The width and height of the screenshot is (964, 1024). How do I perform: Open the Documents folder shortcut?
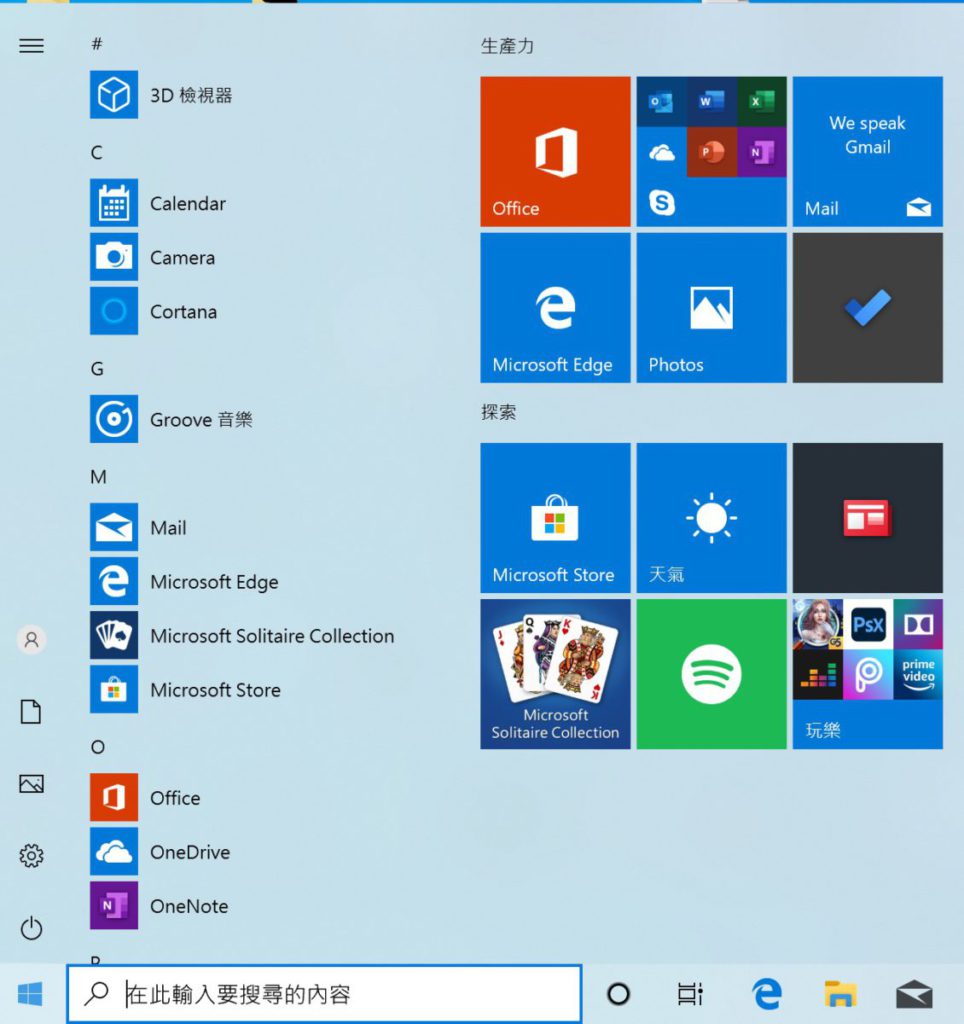click(x=31, y=712)
